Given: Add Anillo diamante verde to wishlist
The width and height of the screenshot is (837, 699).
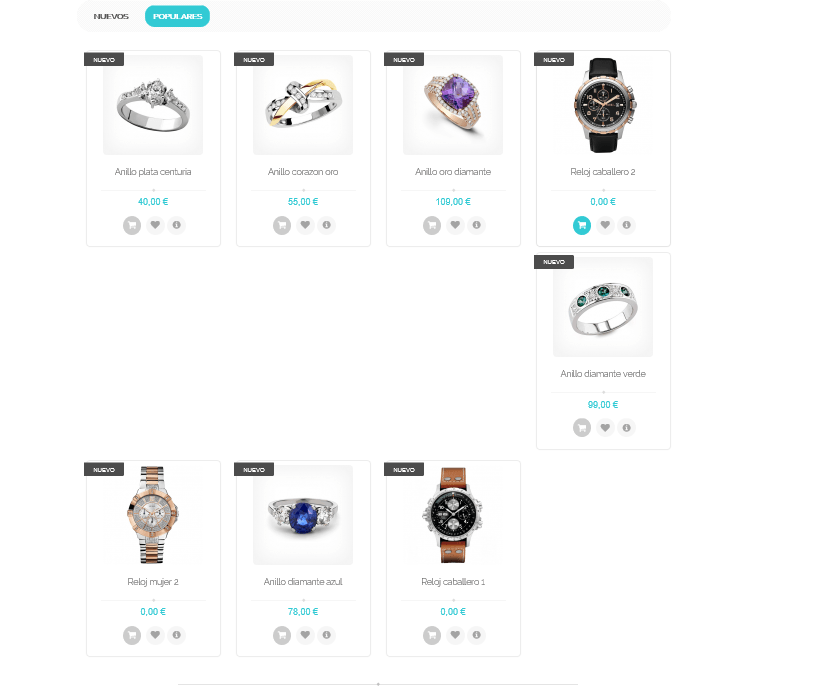Looking at the screenshot, I should pyautogui.click(x=605, y=427).
